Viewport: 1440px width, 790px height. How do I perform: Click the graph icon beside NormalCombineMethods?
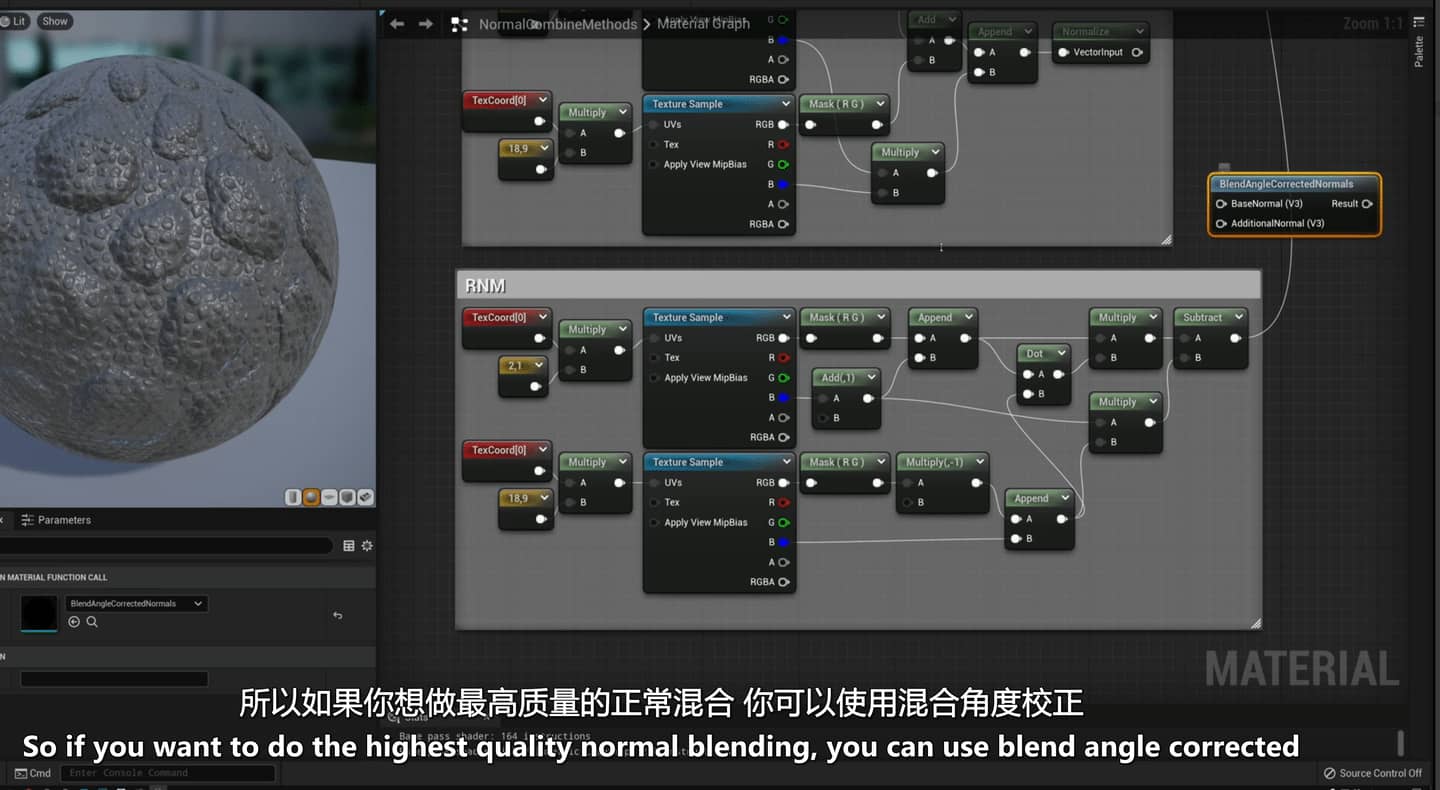click(459, 24)
